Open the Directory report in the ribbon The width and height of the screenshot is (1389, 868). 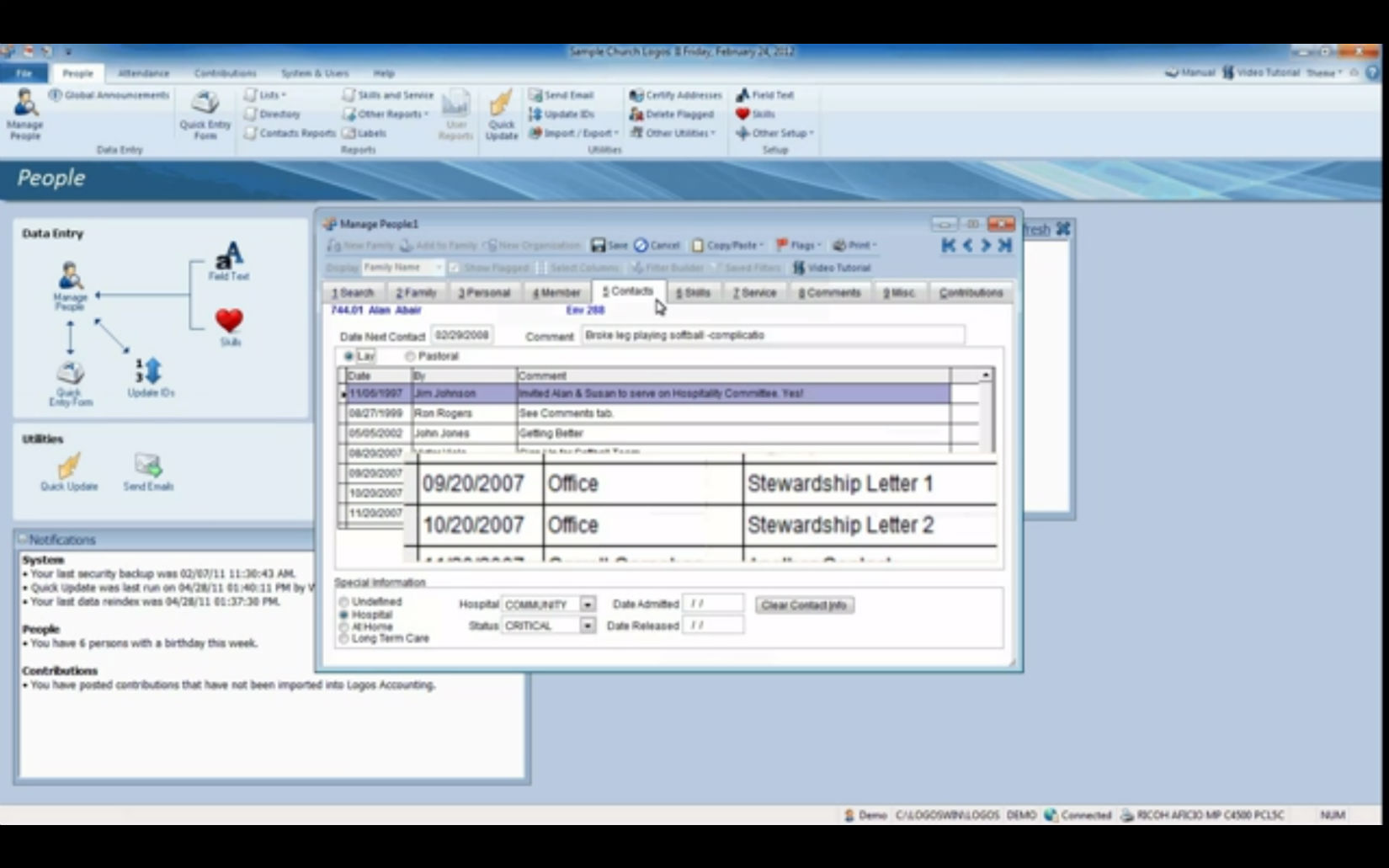[x=272, y=114]
